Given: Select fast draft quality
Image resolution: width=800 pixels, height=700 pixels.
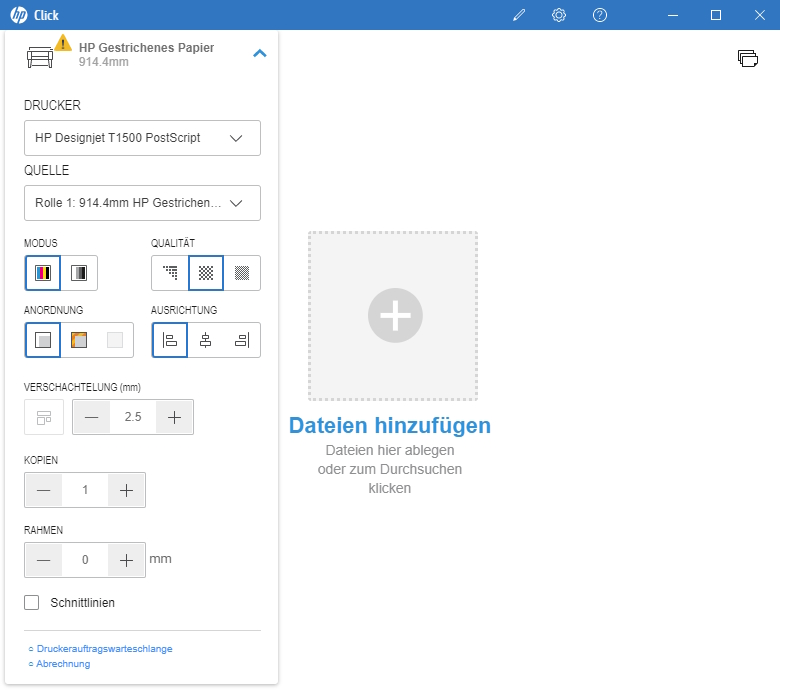Looking at the screenshot, I should click(170, 273).
